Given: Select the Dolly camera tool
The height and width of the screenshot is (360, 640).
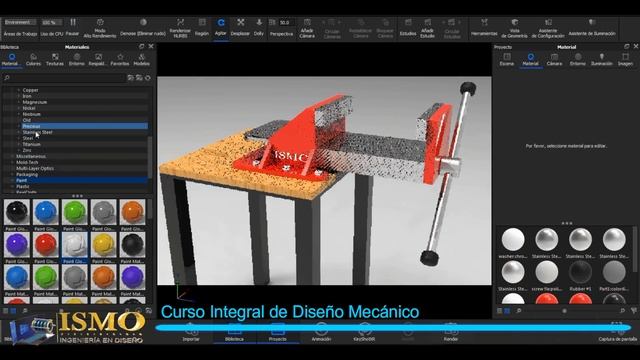Looking at the screenshot, I should click(259, 28).
